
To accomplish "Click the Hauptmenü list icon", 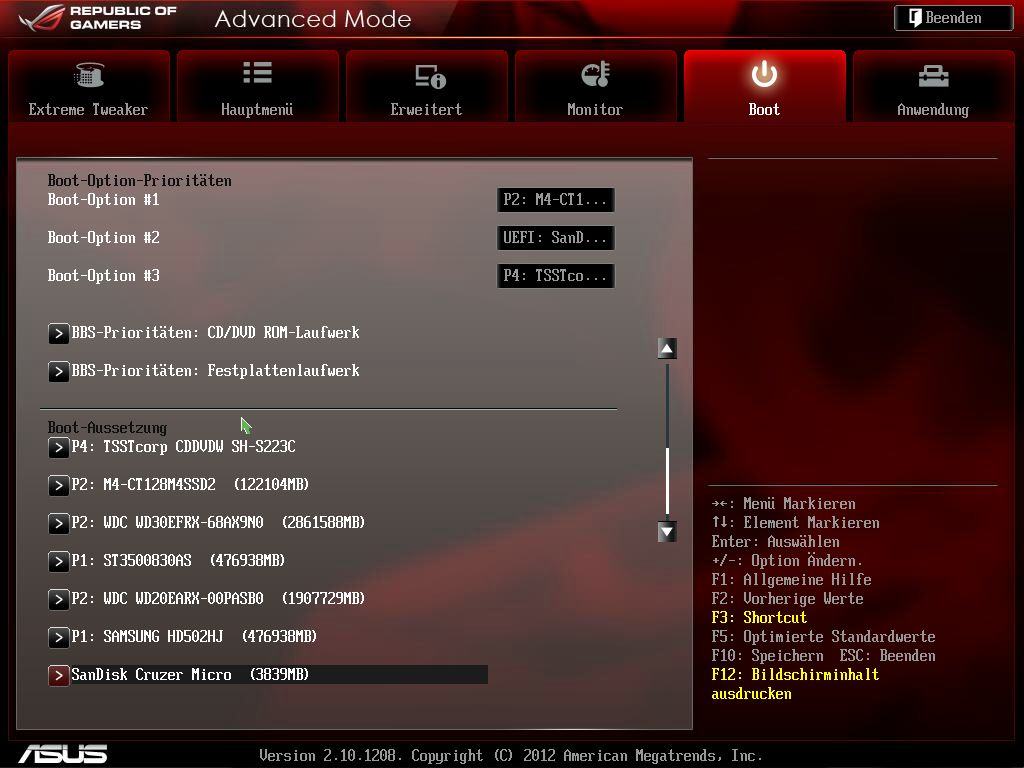I will [257, 72].
